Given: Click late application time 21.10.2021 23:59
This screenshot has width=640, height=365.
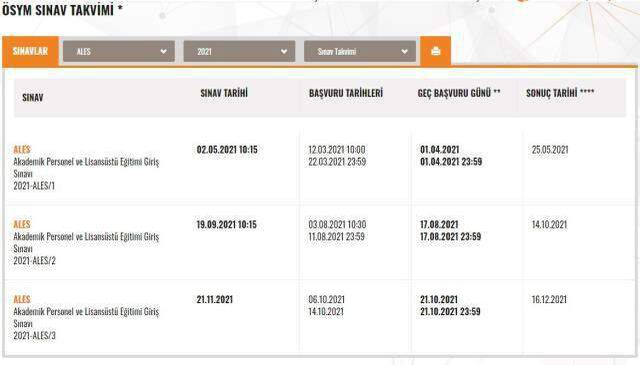Looking at the screenshot, I should tap(450, 312).
